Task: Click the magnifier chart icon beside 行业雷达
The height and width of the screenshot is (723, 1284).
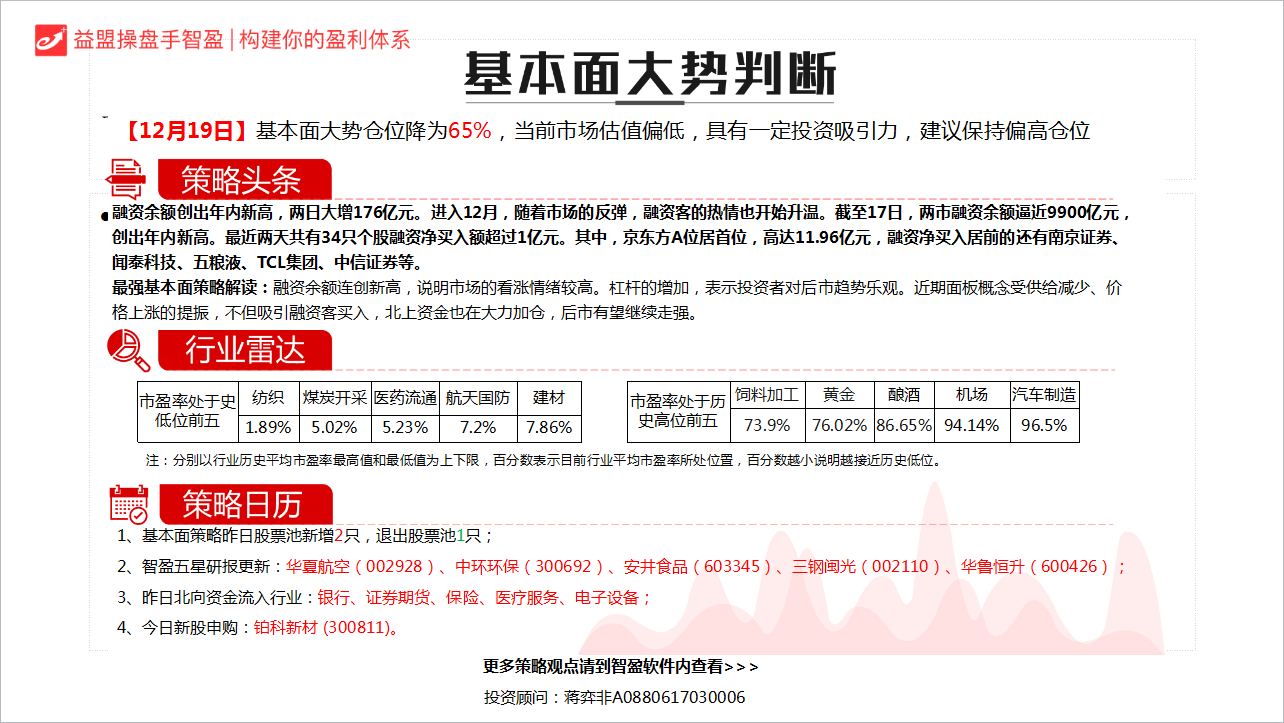Action: click(128, 349)
